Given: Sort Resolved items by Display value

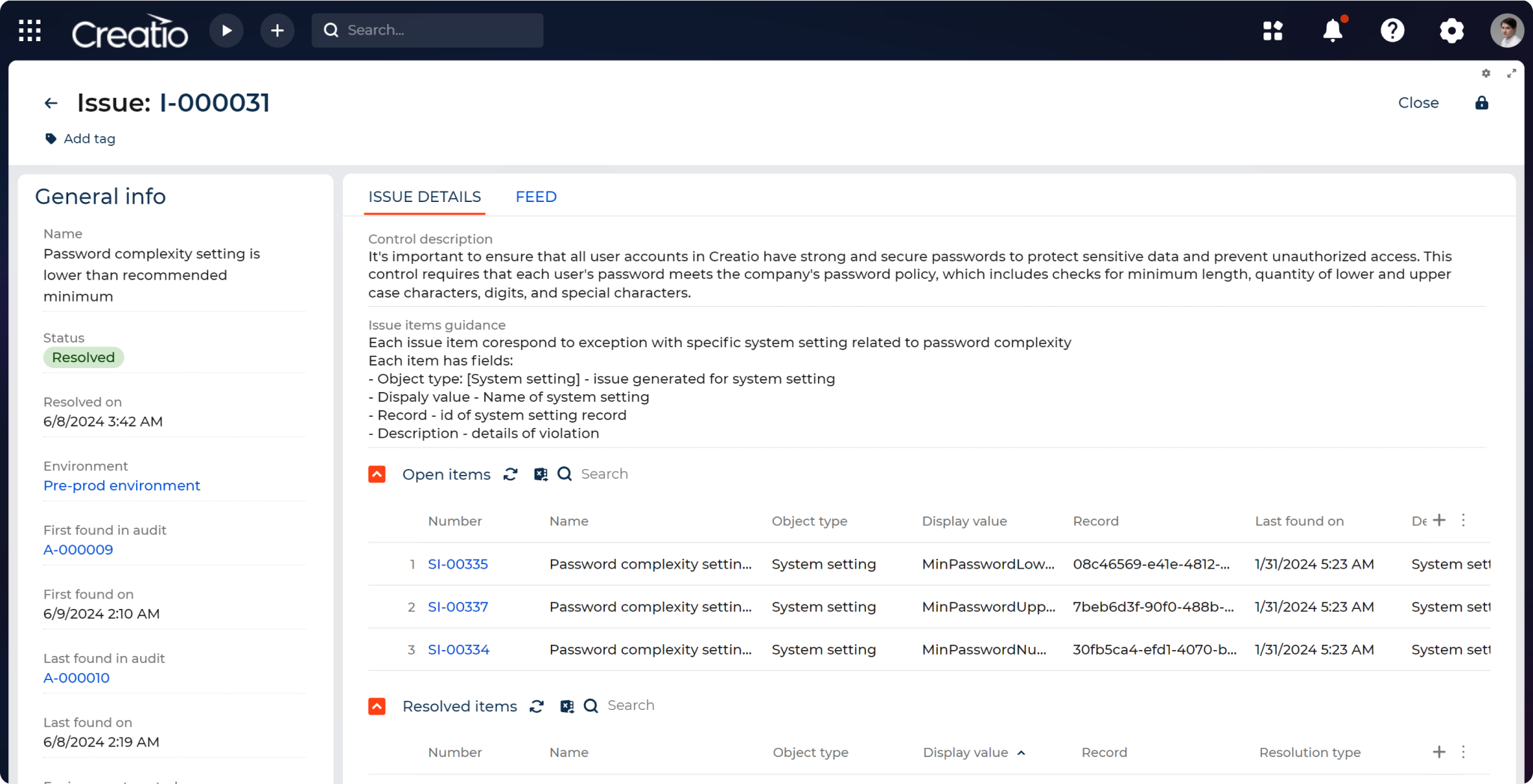Looking at the screenshot, I should click(x=965, y=753).
